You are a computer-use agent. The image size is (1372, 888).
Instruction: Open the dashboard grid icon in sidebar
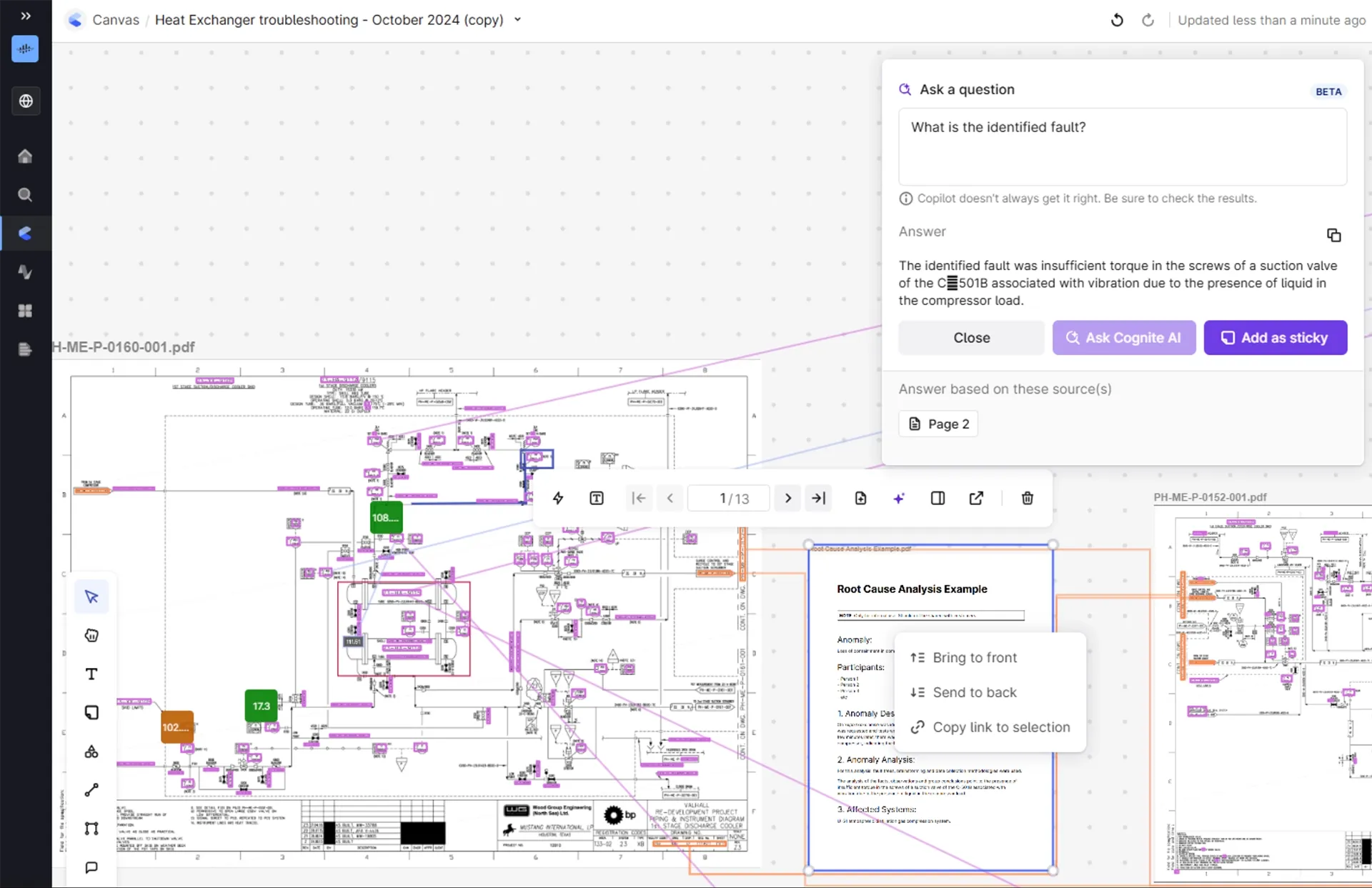click(x=25, y=311)
